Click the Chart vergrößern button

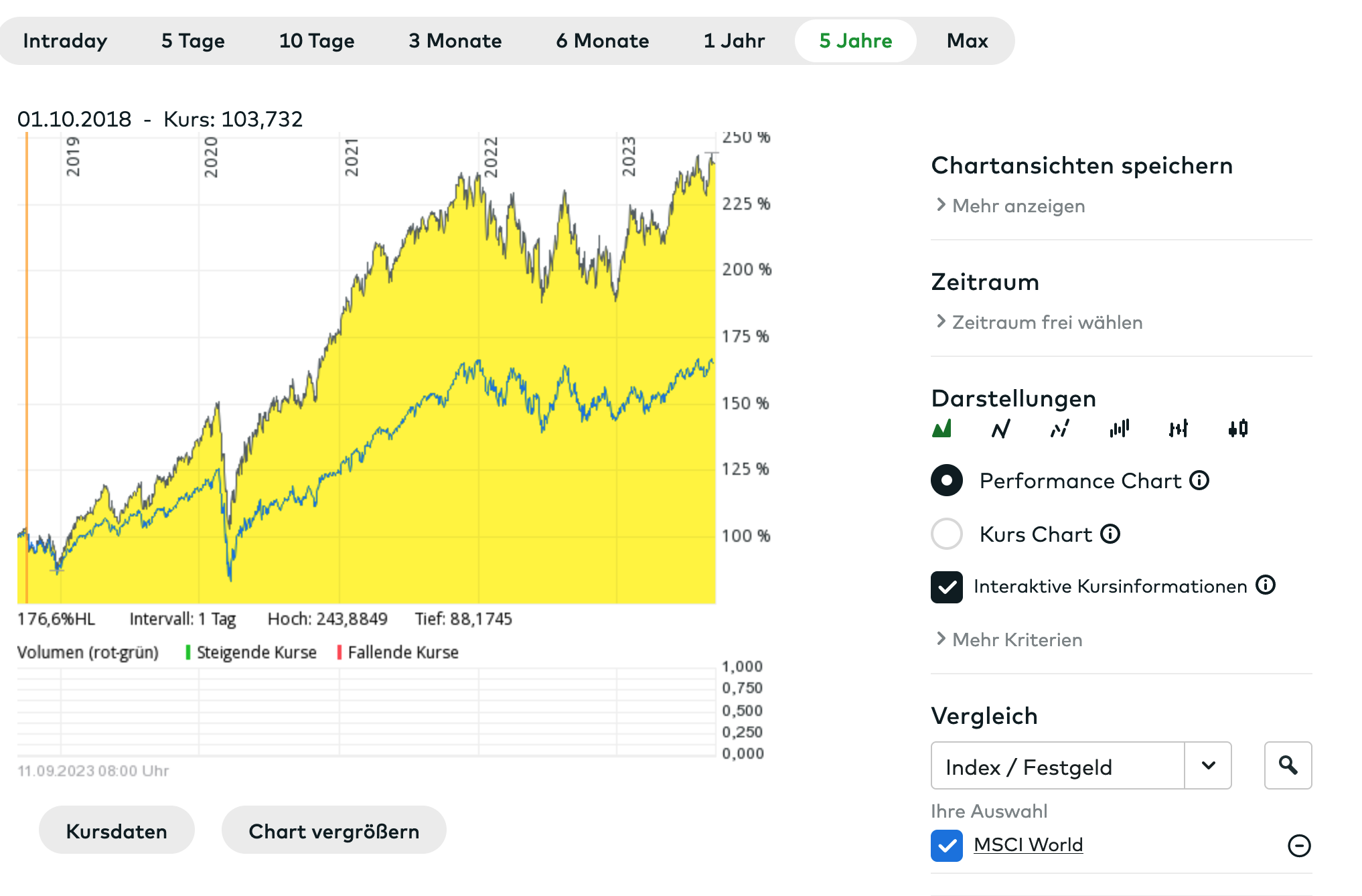[x=333, y=831]
